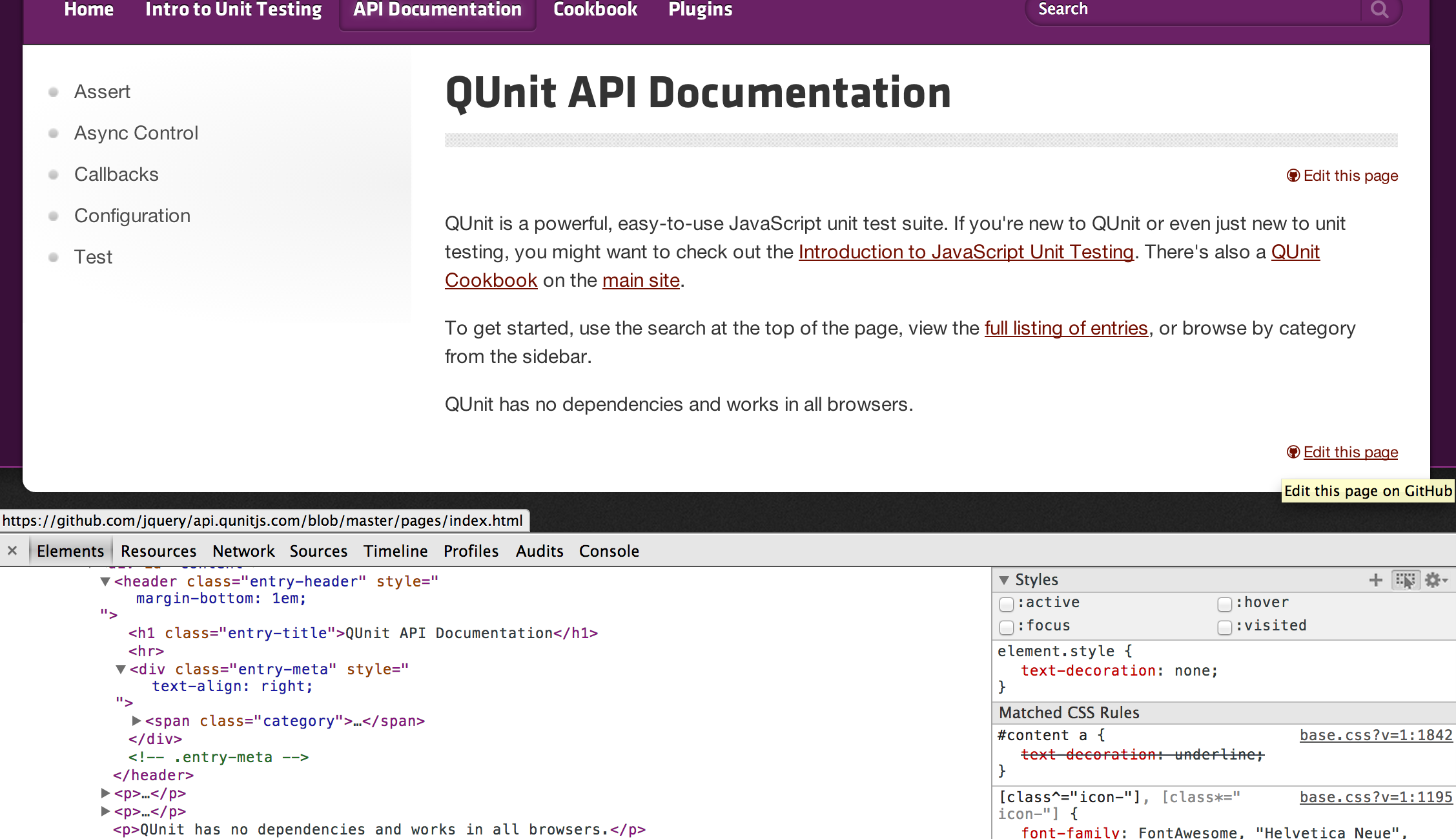This screenshot has width=1456, height=839.
Task: Expand the Test sidebar item
Action: [x=56, y=258]
